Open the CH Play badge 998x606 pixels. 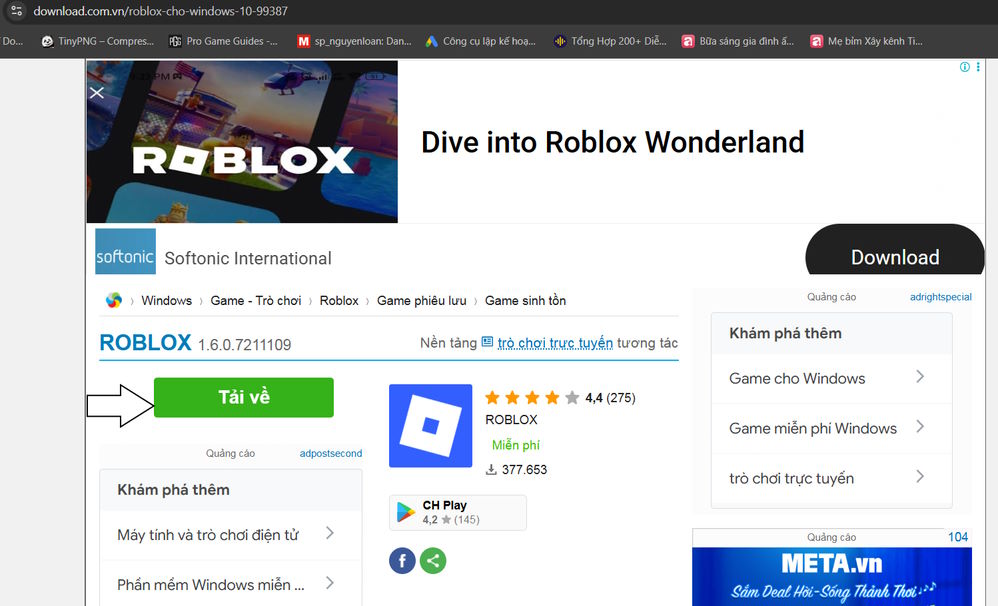pyautogui.click(x=458, y=512)
